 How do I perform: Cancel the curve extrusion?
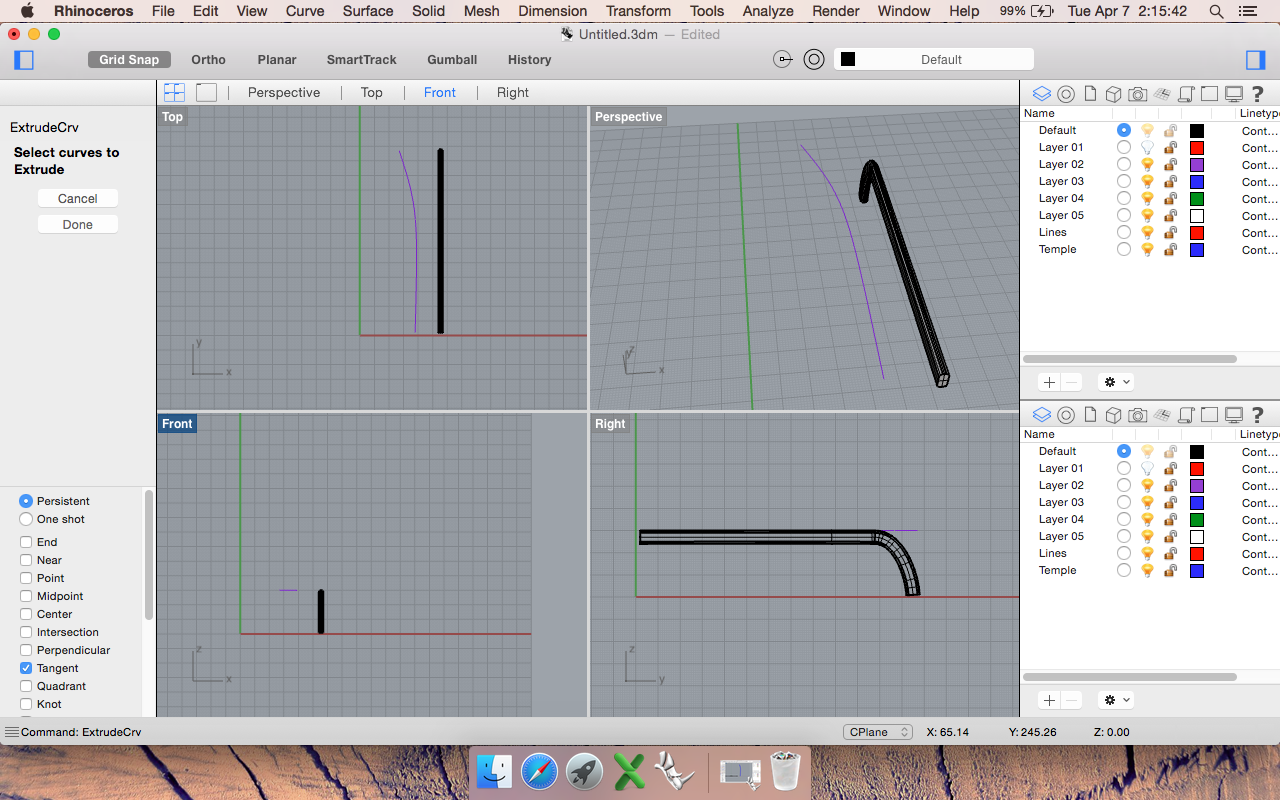77,198
